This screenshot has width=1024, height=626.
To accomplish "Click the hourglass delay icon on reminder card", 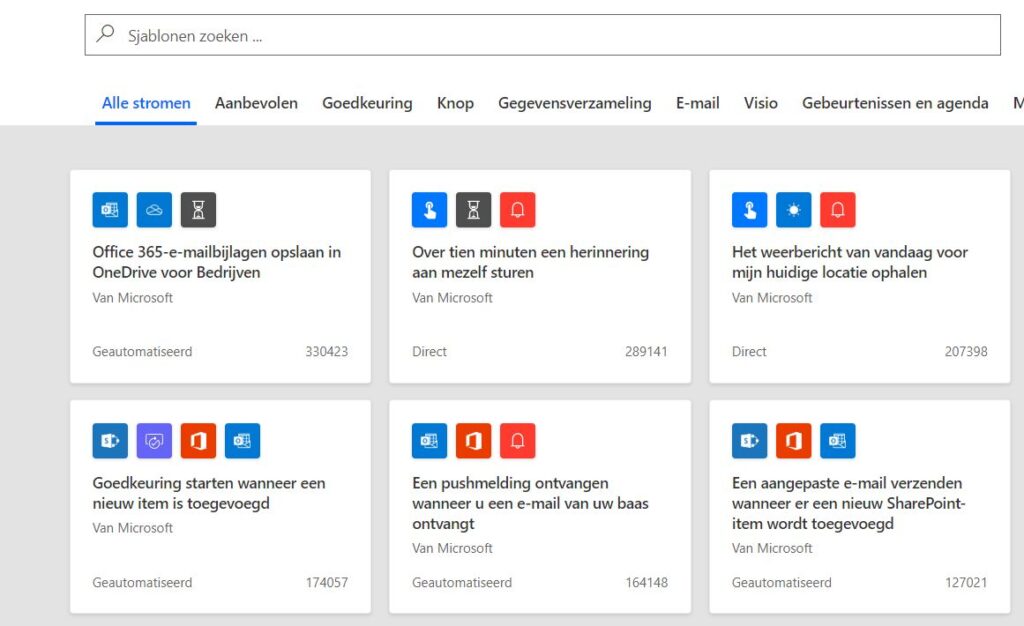I will (x=474, y=210).
